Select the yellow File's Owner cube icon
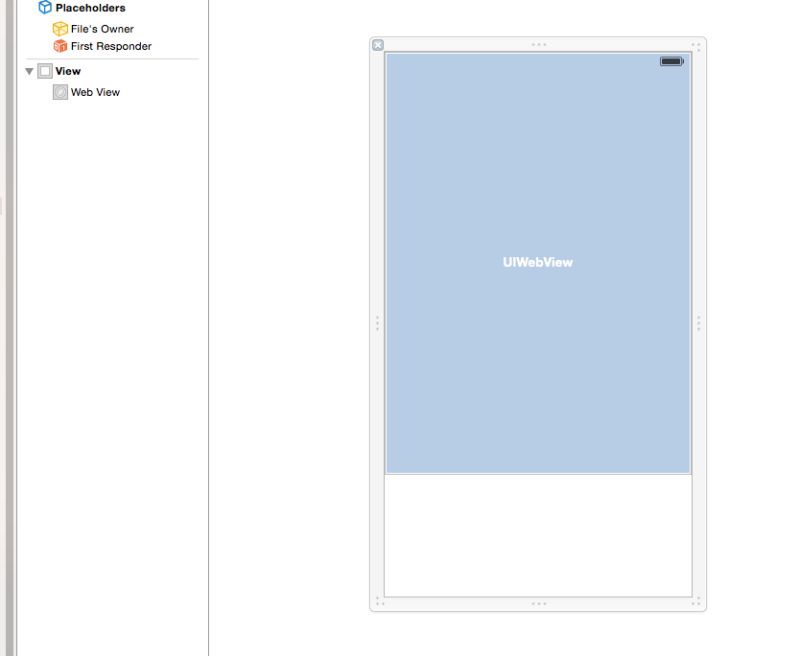This screenshot has width=800, height=656. click(x=57, y=28)
